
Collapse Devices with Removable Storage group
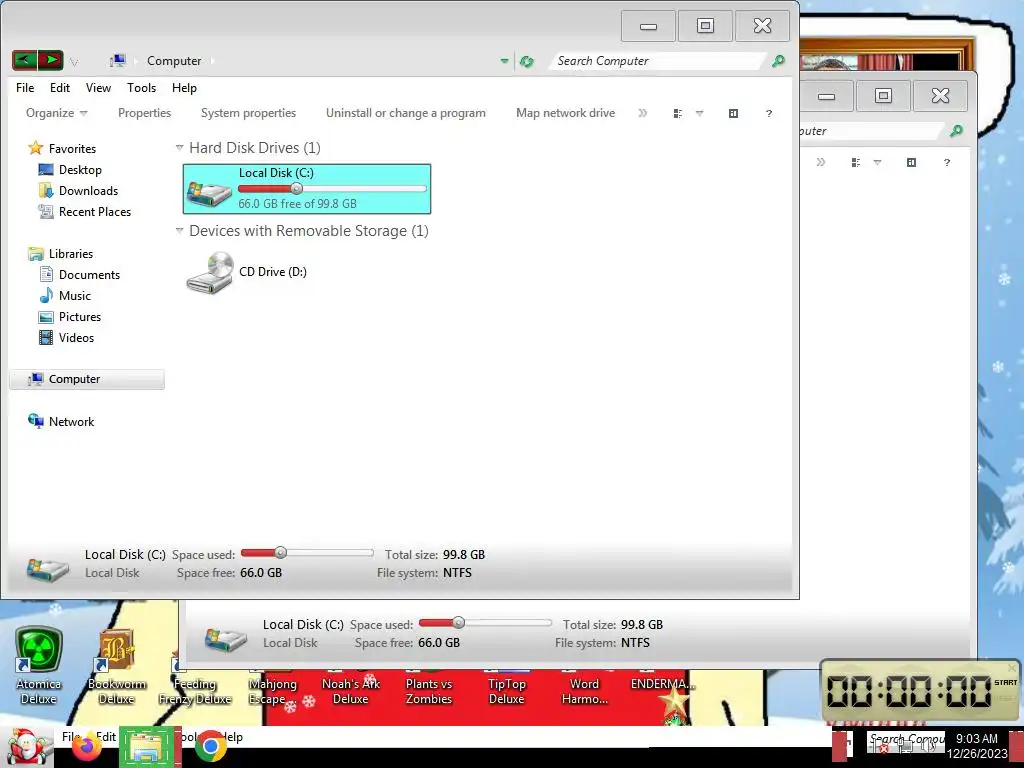(180, 231)
